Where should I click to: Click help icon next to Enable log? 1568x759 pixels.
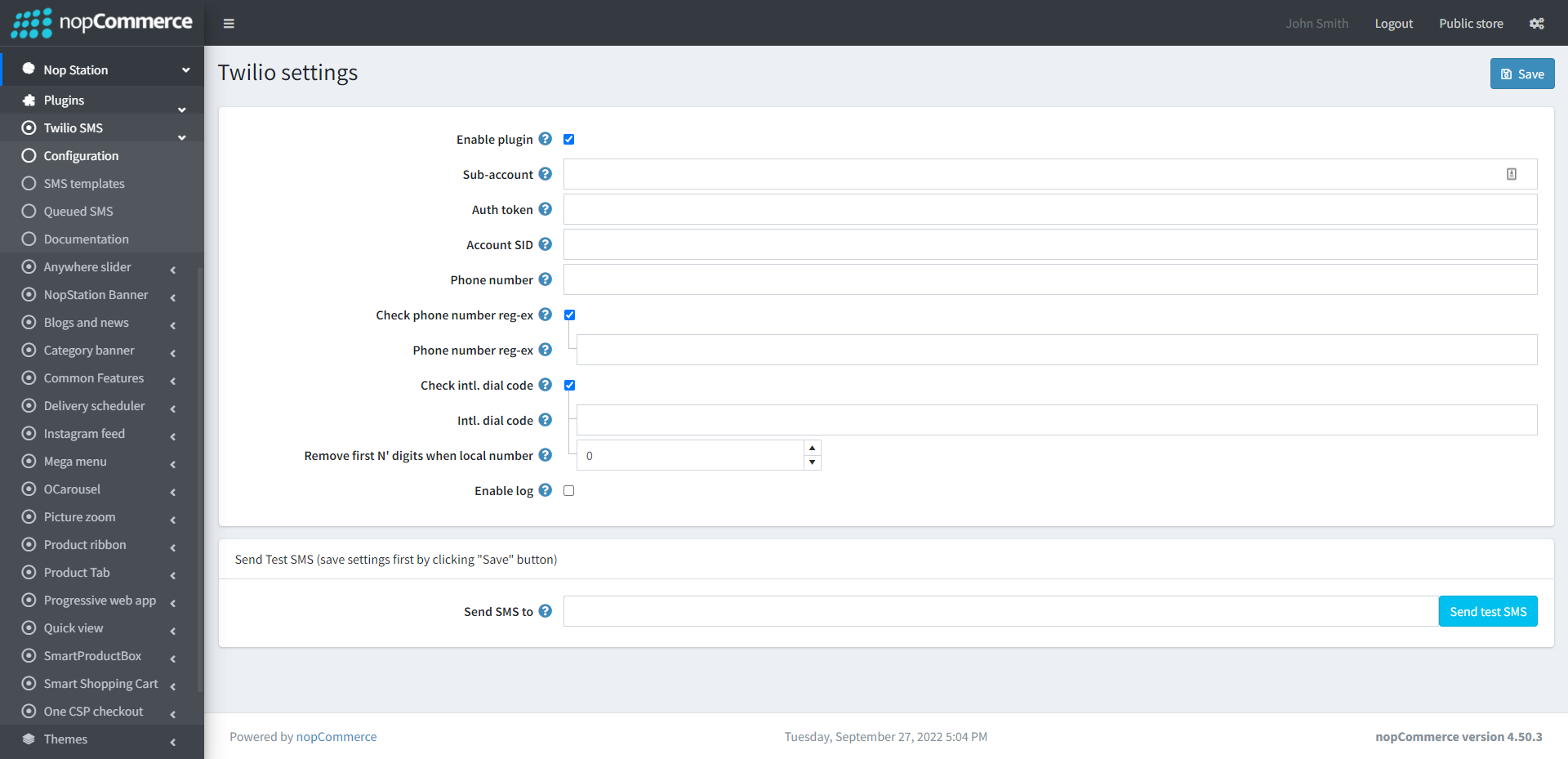(x=546, y=490)
